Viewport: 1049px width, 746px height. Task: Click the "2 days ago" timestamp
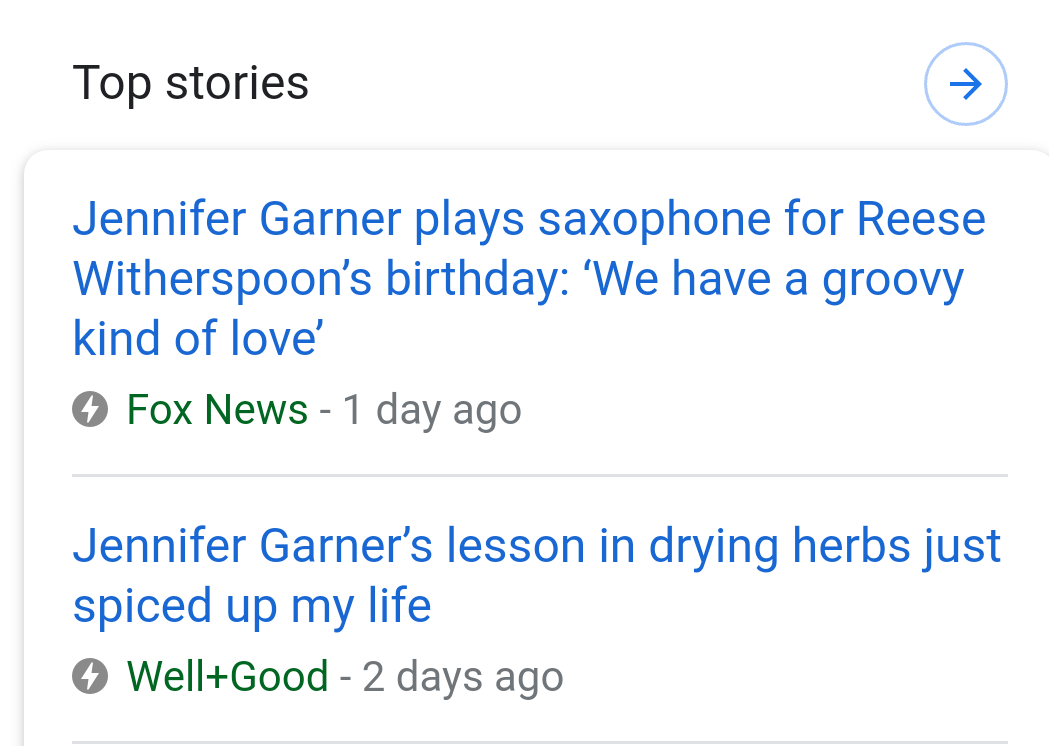click(x=463, y=677)
